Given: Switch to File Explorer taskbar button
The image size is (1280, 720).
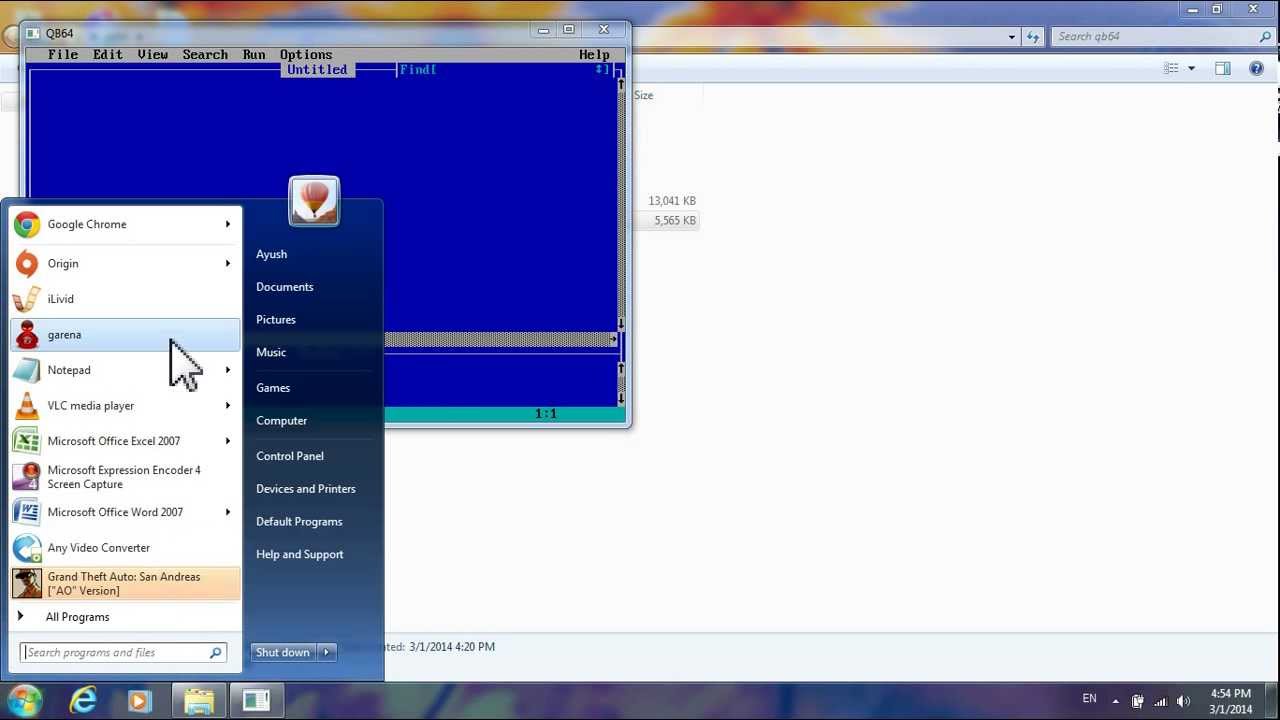Looking at the screenshot, I should point(199,700).
